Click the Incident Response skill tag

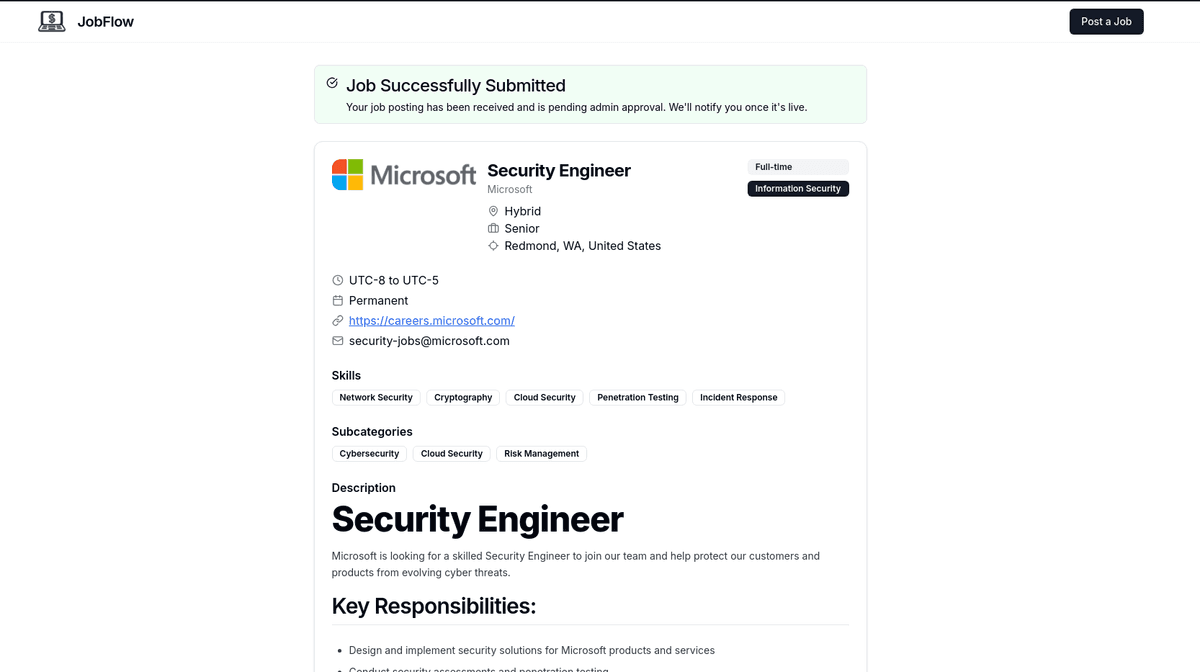(x=739, y=397)
